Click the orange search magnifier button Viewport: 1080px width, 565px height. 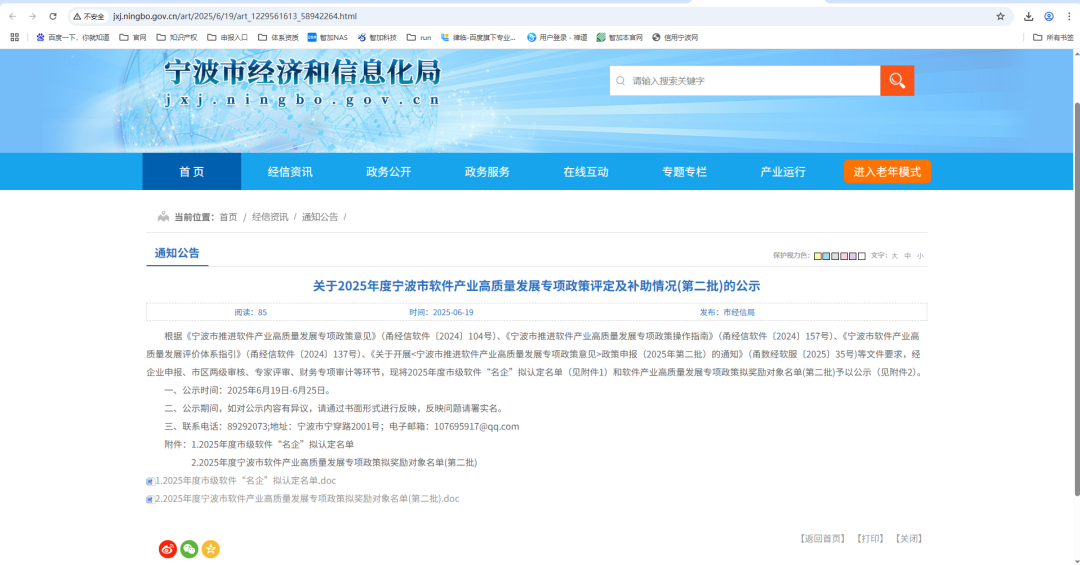[896, 81]
